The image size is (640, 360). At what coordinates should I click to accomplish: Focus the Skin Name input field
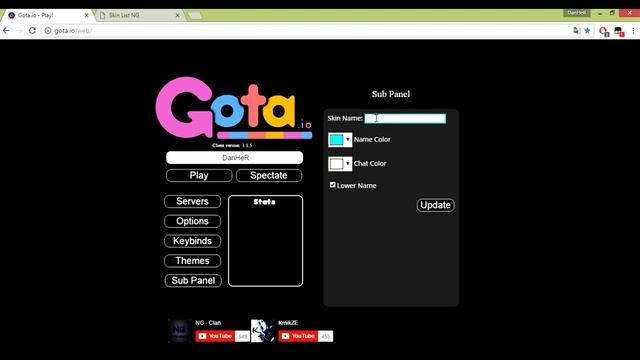coord(405,118)
